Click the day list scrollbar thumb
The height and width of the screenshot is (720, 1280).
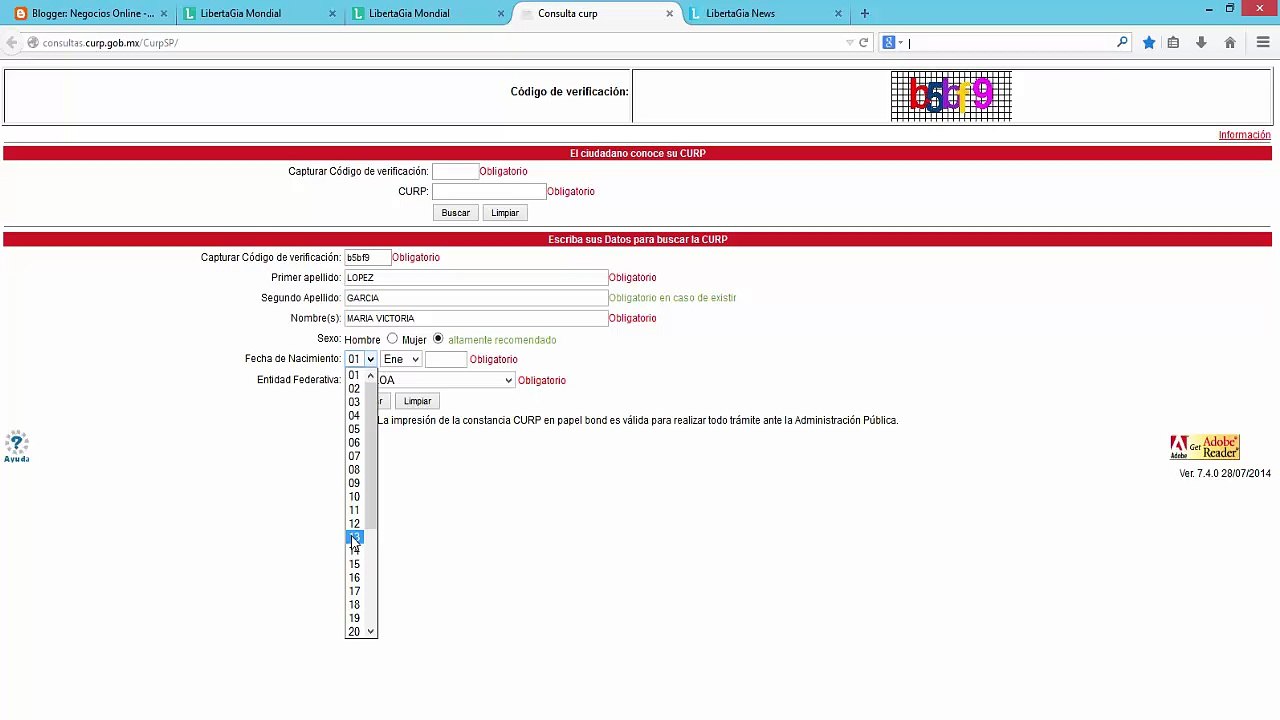coord(371,455)
